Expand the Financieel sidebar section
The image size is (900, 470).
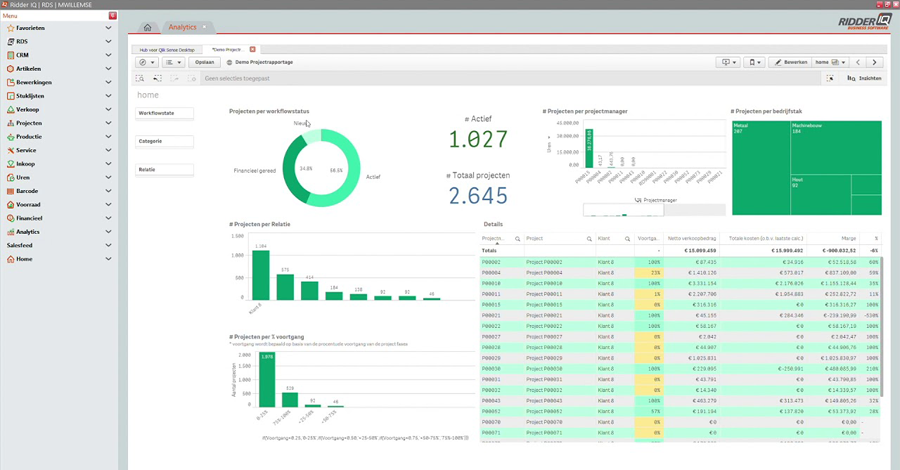coord(59,218)
